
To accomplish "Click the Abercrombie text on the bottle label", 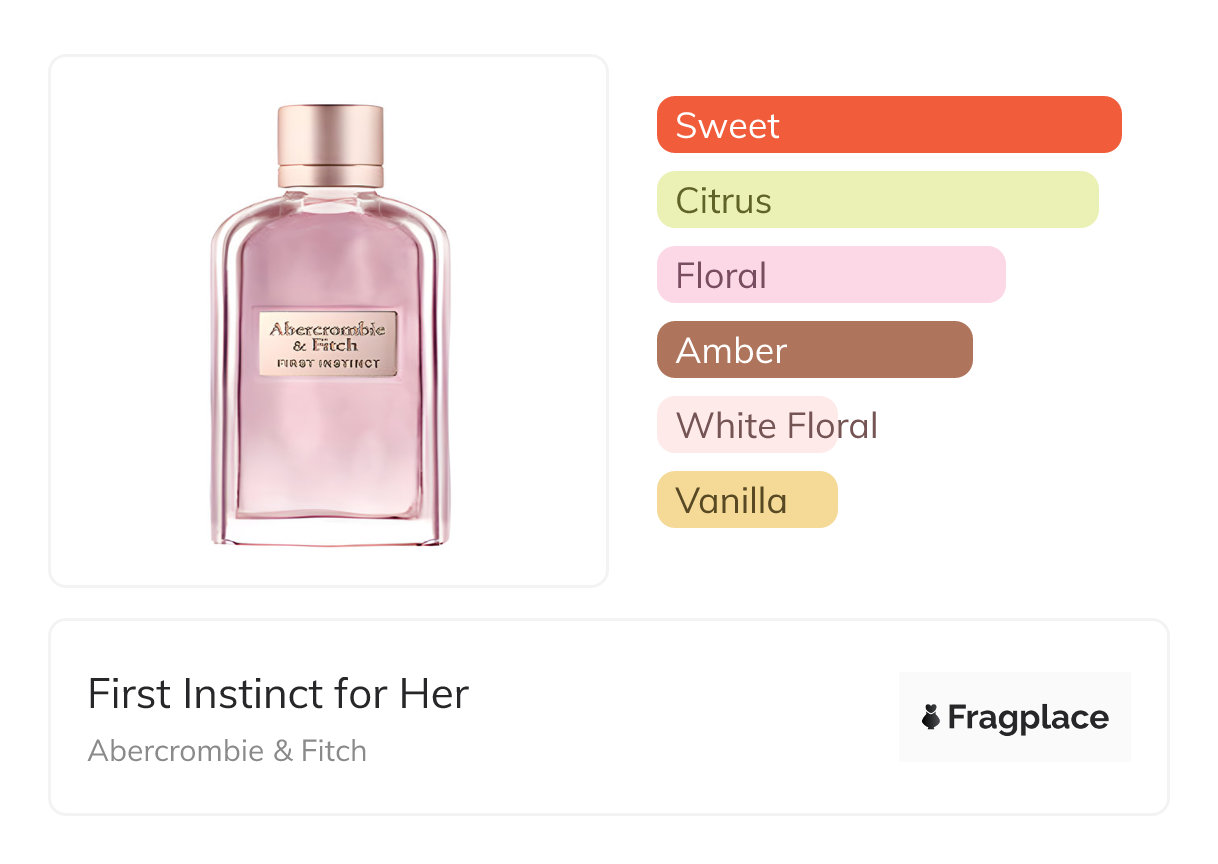I will point(328,328).
